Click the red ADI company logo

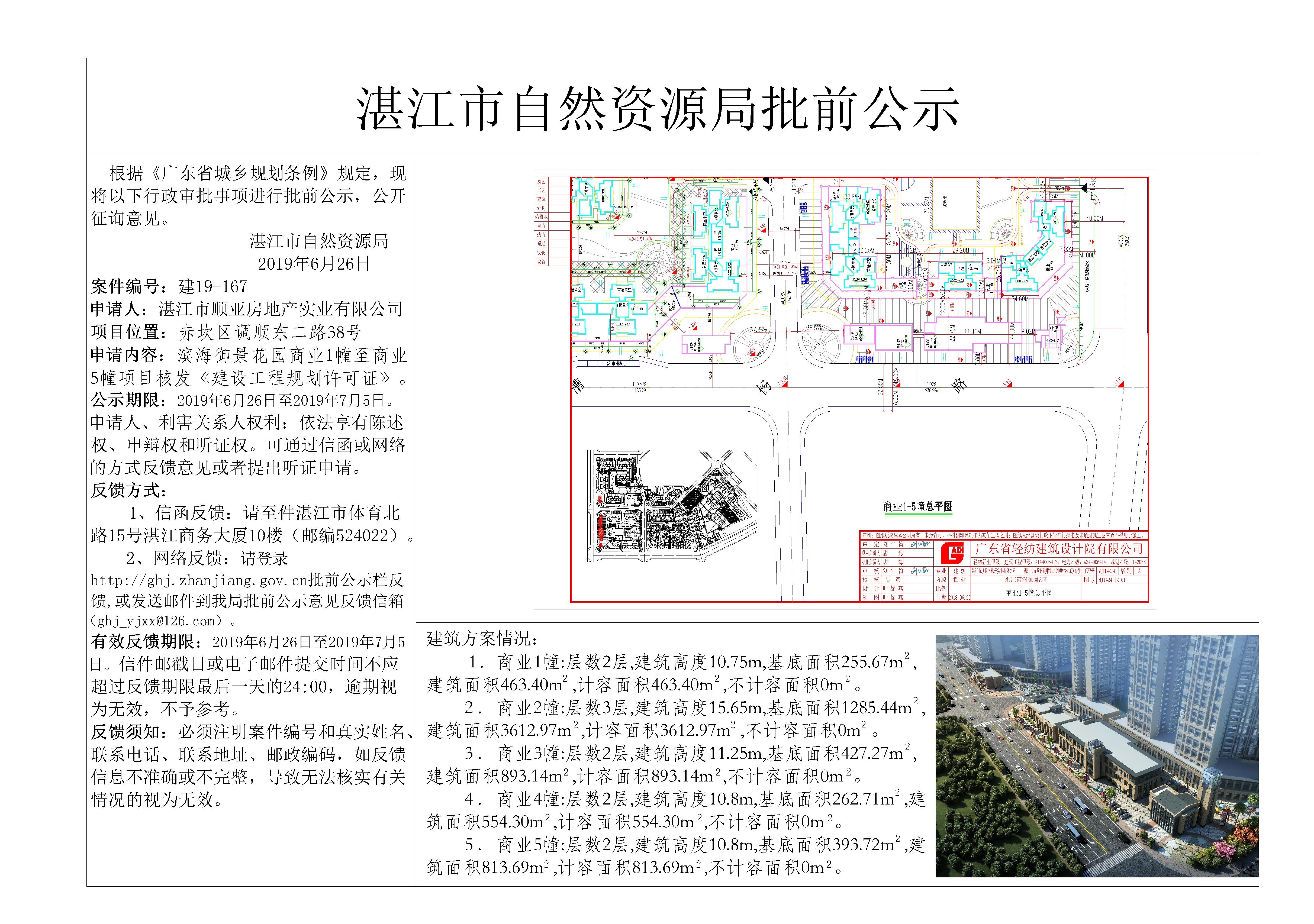pyautogui.click(x=952, y=553)
